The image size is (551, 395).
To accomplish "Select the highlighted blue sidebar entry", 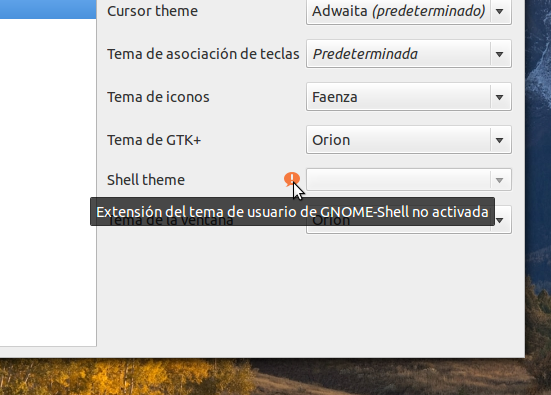I will [x=48, y=9].
